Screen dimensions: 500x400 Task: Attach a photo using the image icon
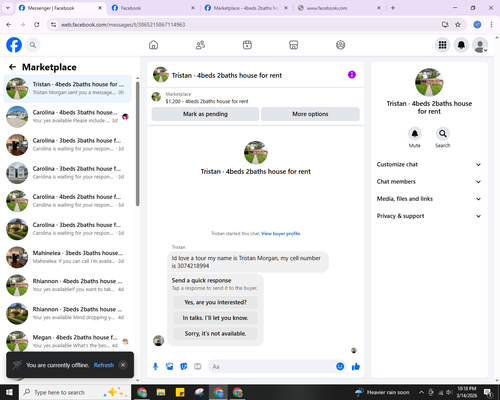click(x=170, y=367)
